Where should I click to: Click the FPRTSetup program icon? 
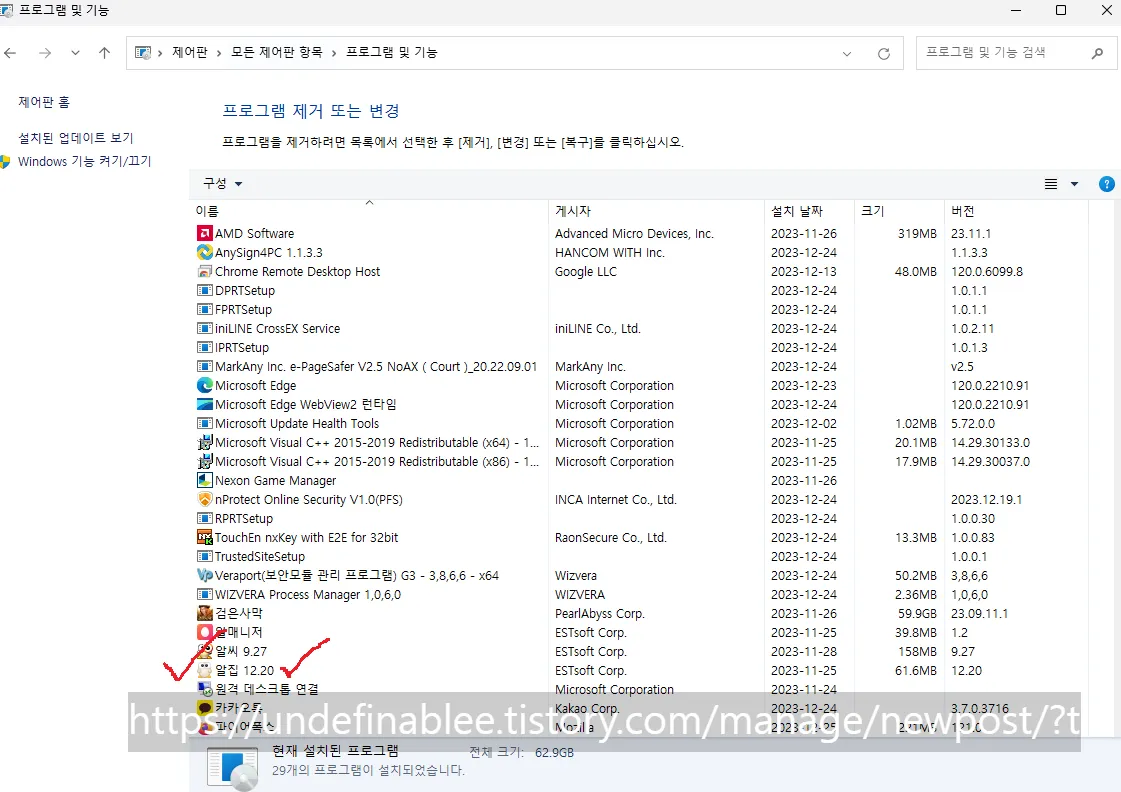204,310
